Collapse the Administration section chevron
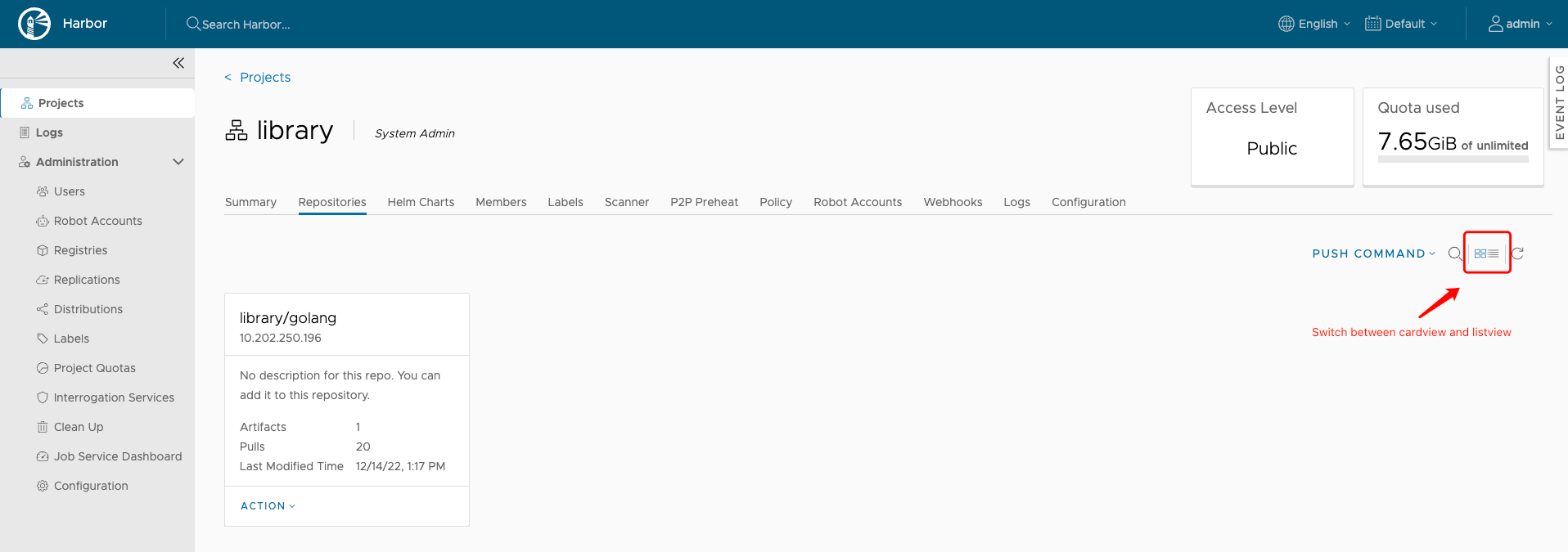Screen dimensions: 1568x552 (178, 162)
